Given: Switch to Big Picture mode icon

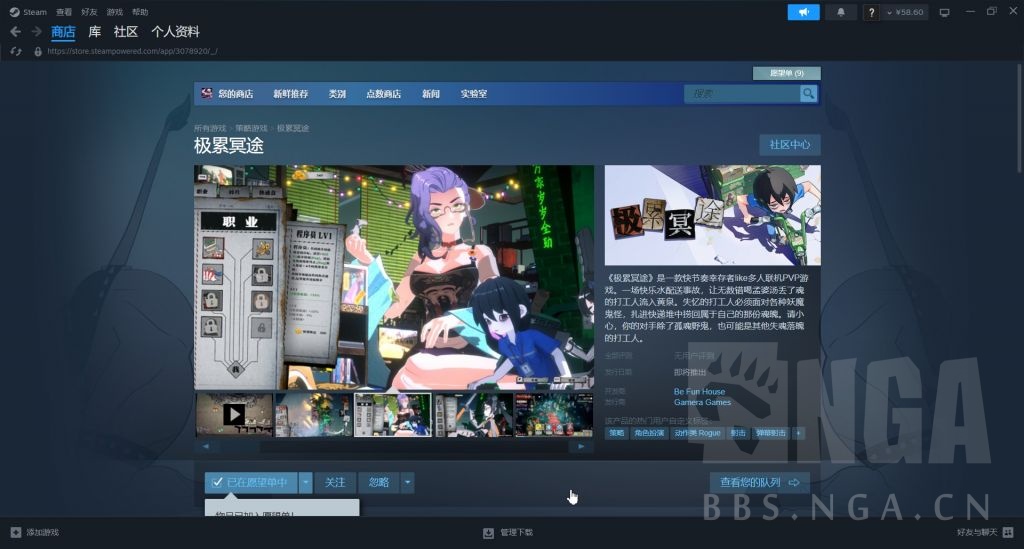Looking at the screenshot, I should click(x=944, y=12).
